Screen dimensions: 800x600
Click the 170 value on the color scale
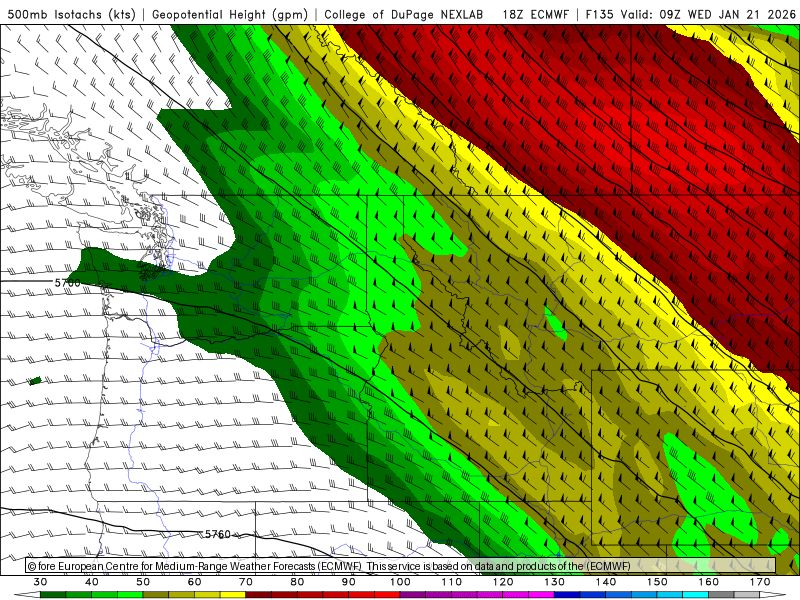point(760,582)
